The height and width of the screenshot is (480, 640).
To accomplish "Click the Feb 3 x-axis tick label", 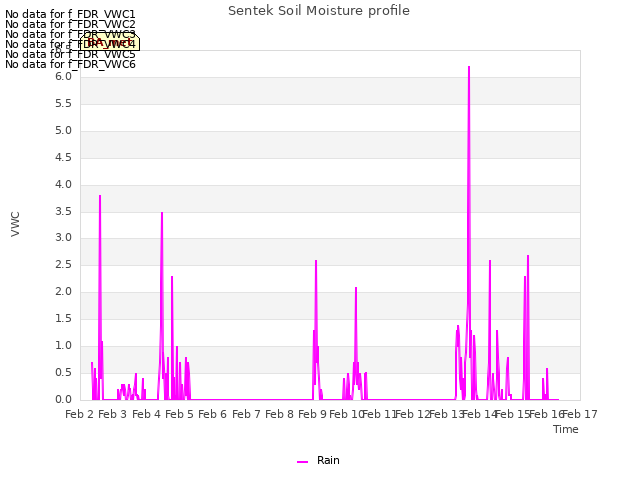I will pos(113,414).
